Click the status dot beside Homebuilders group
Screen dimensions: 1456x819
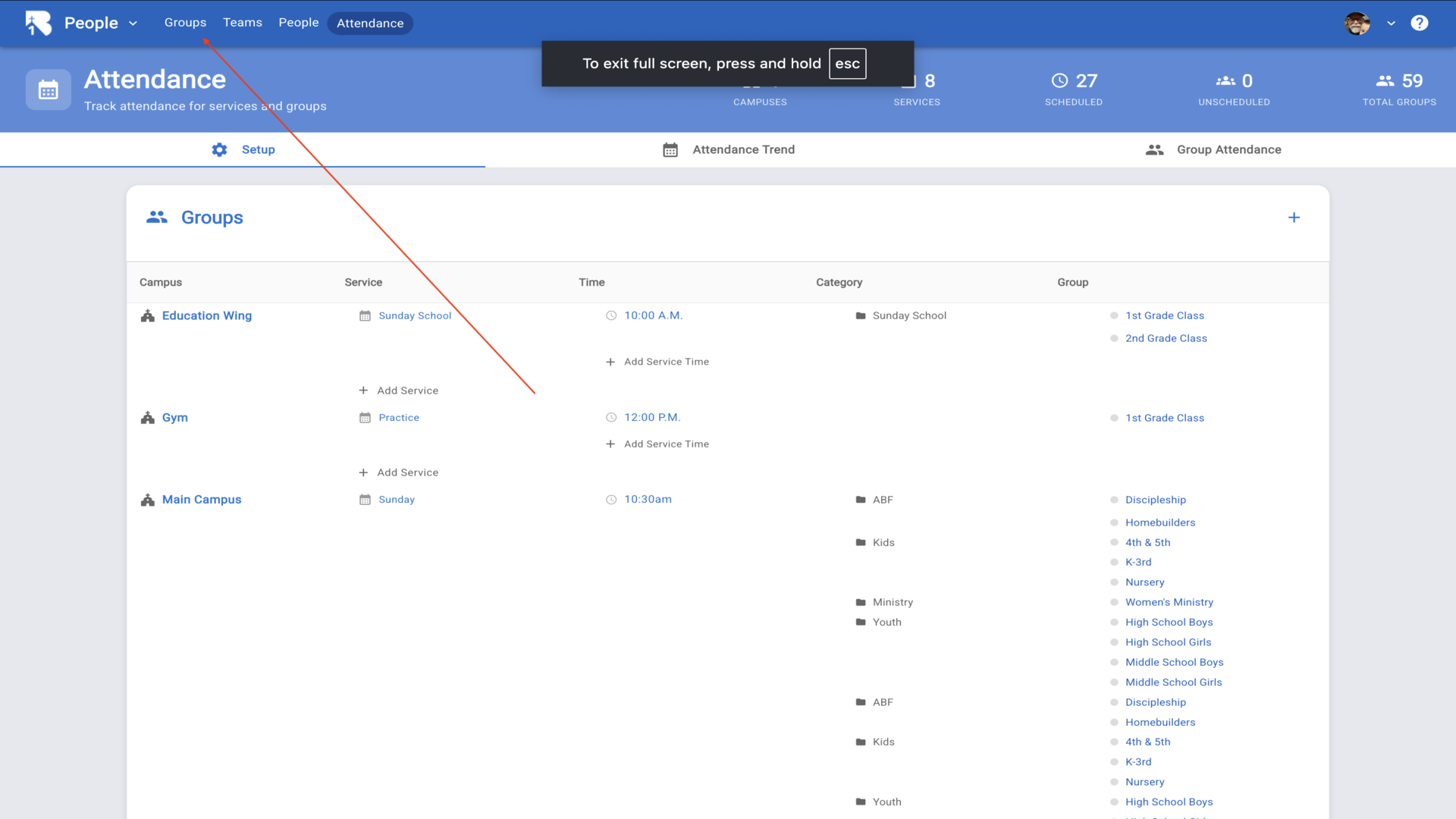point(1114,522)
